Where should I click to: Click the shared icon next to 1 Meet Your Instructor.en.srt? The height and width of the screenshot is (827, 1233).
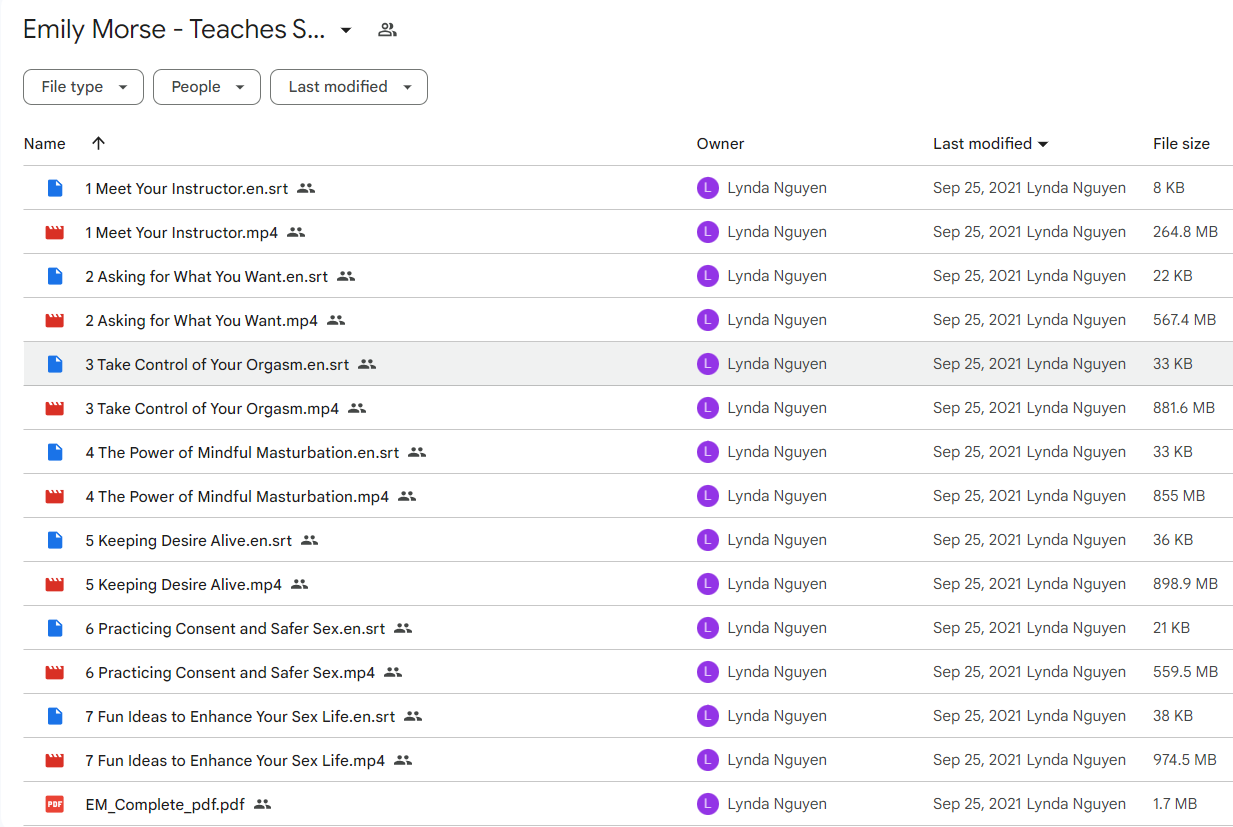coord(306,188)
